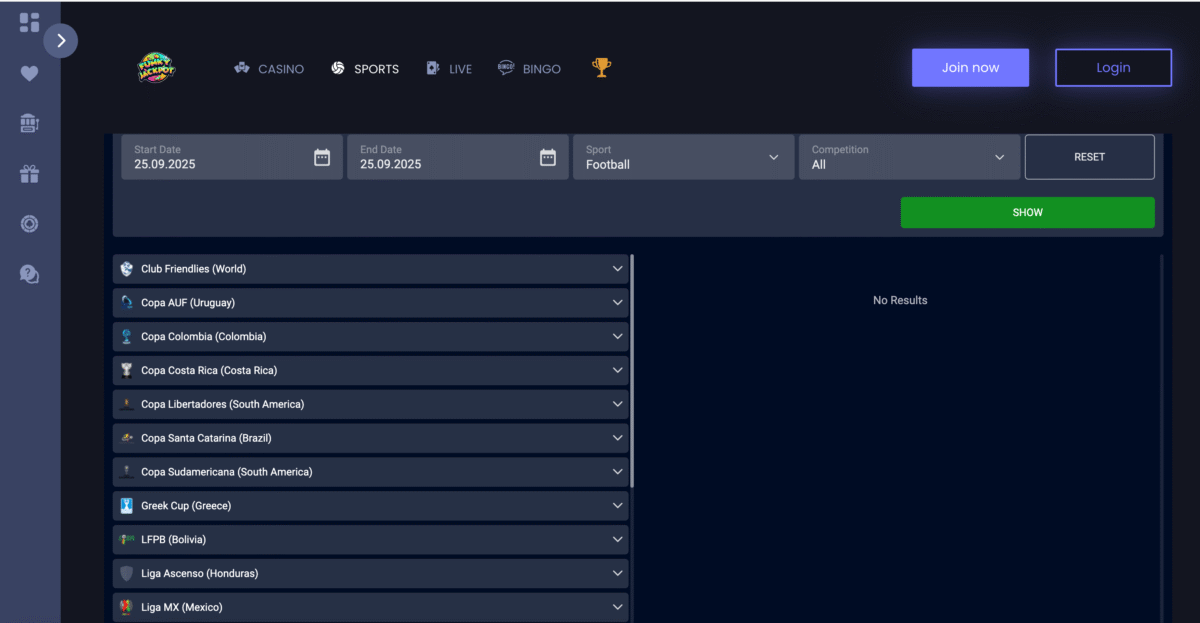
Task: Click the Join now button
Action: (x=970, y=68)
